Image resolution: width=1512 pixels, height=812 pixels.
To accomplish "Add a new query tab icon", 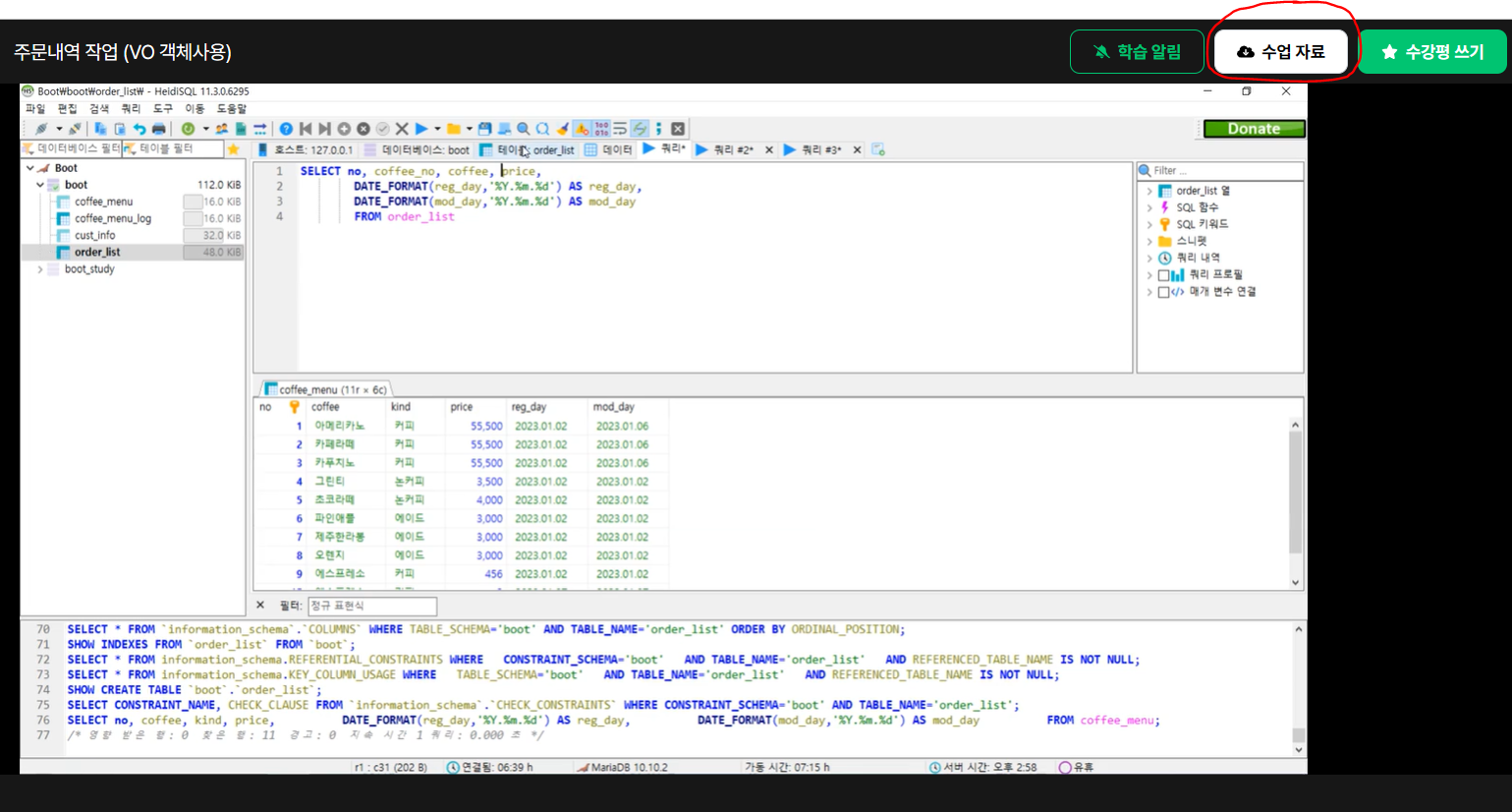I will (x=878, y=149).
